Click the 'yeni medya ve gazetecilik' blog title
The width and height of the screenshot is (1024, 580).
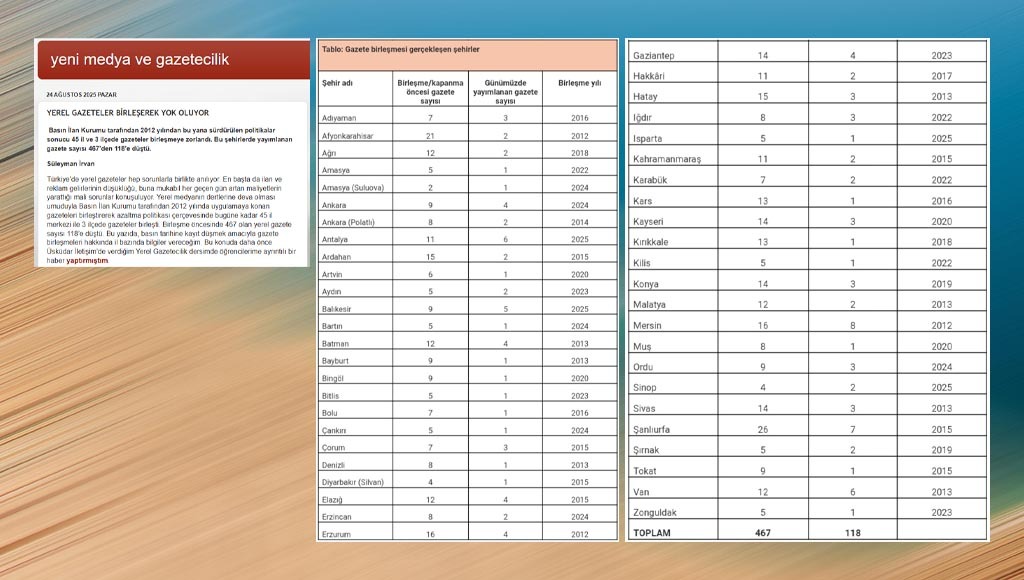[140, 60]
